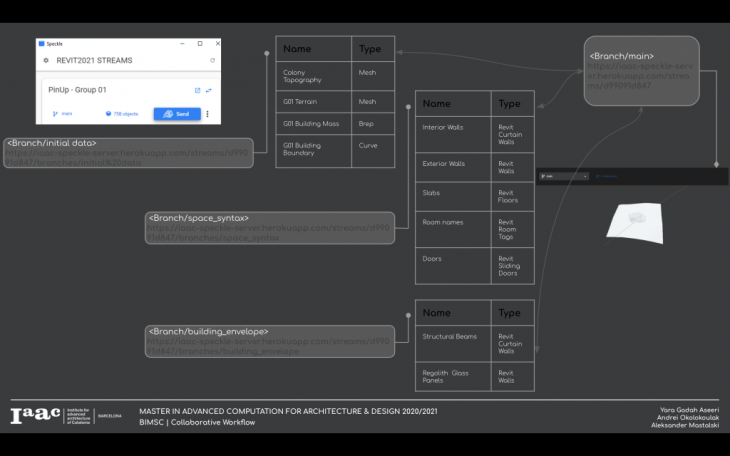730x456 pixels.
Task: Click the refresh streams icon
Action: (212, 60)
